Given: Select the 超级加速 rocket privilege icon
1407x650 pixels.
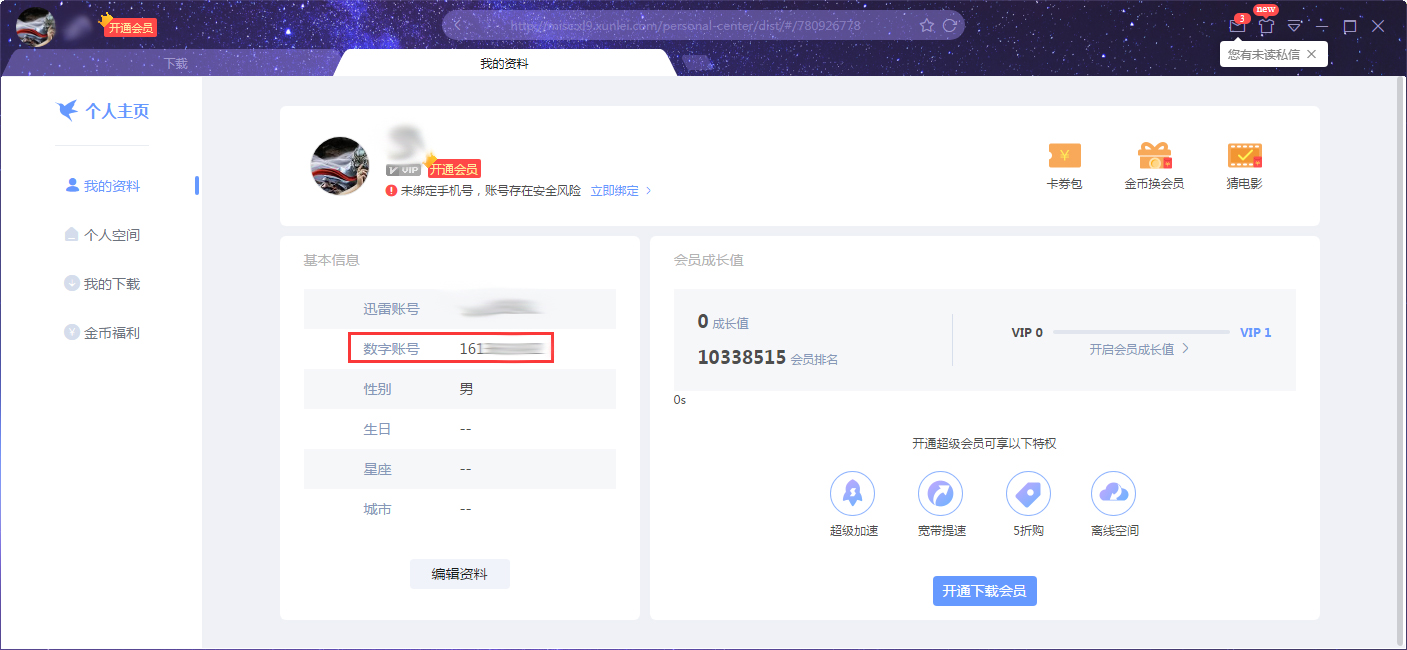Looking at the screenshot, I should [x=853, y=492].
